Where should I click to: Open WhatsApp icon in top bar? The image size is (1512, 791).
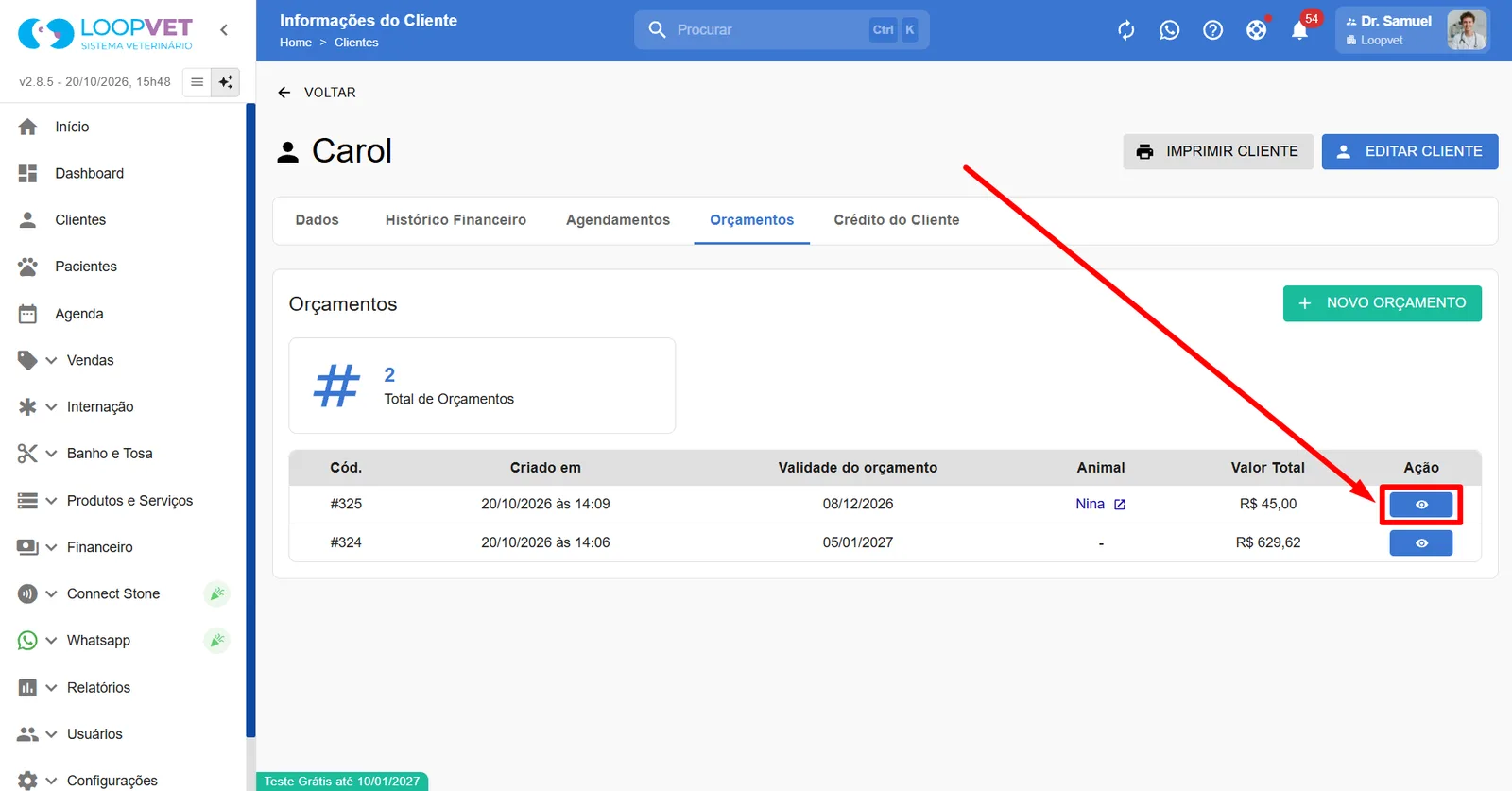point(1169,30)
